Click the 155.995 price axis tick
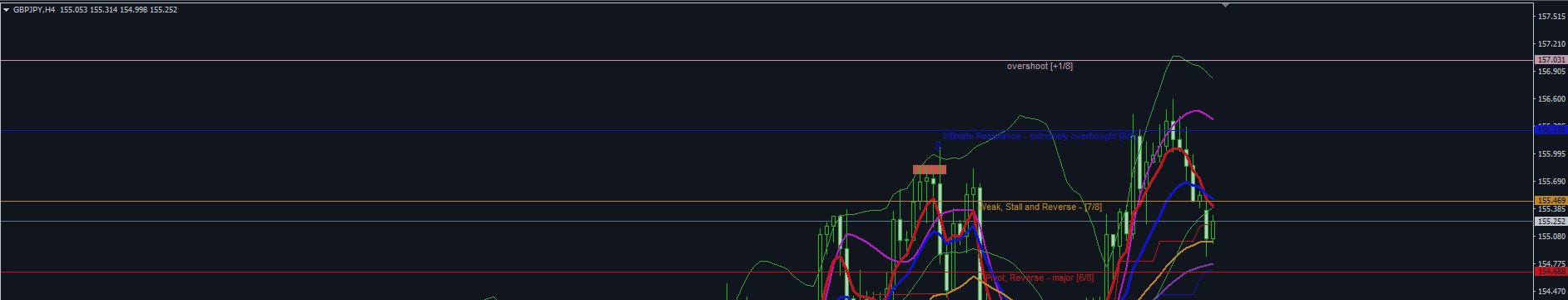 pos(1552,154)
